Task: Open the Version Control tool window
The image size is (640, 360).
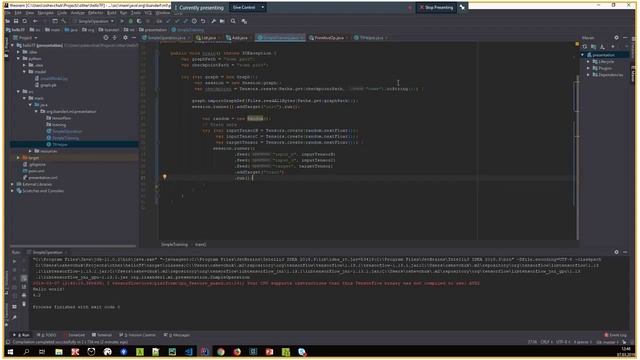Action: tap(137, 335)
